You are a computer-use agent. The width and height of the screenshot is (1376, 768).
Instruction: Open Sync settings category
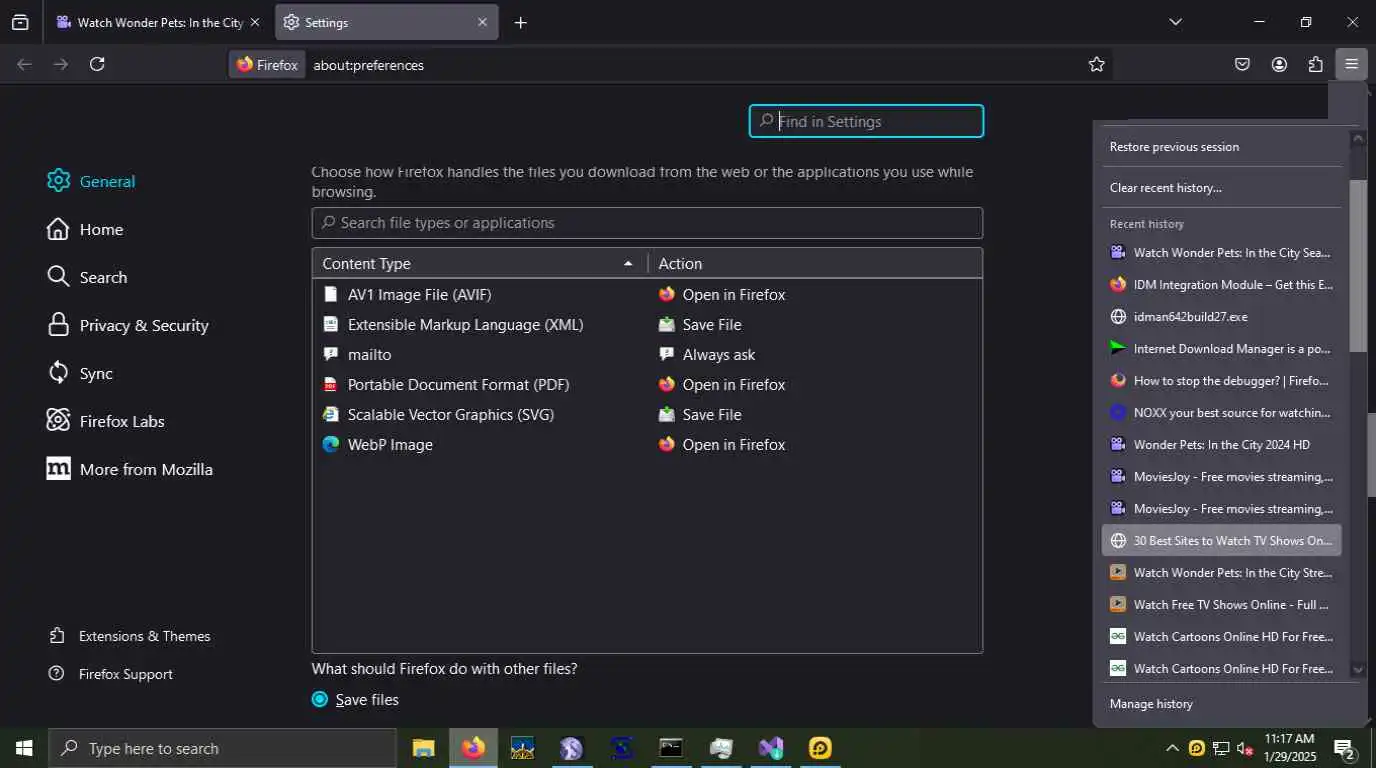point(80,373)
